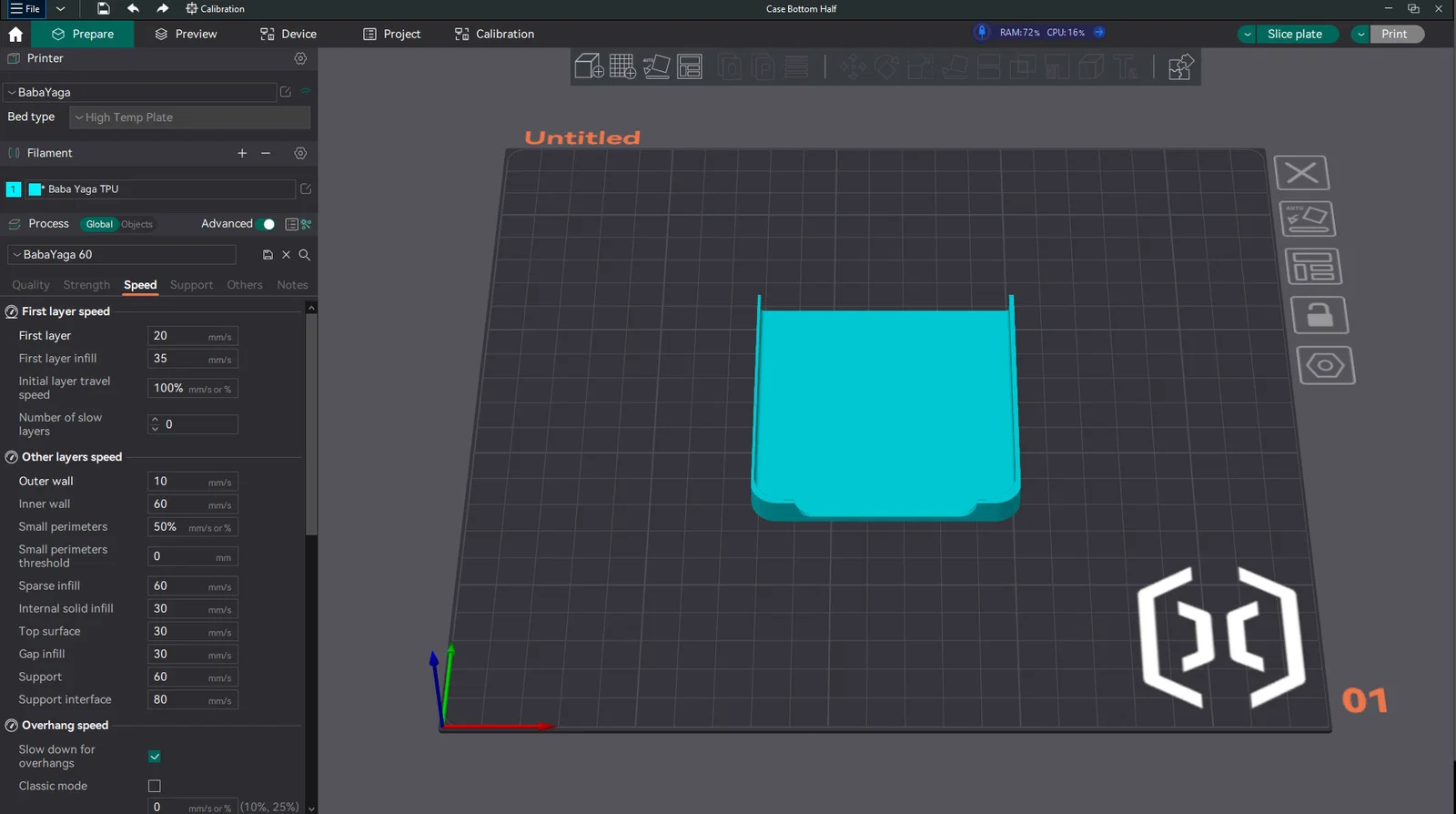
Task: Click the Add plate grid icon
Action: (622, 66)
